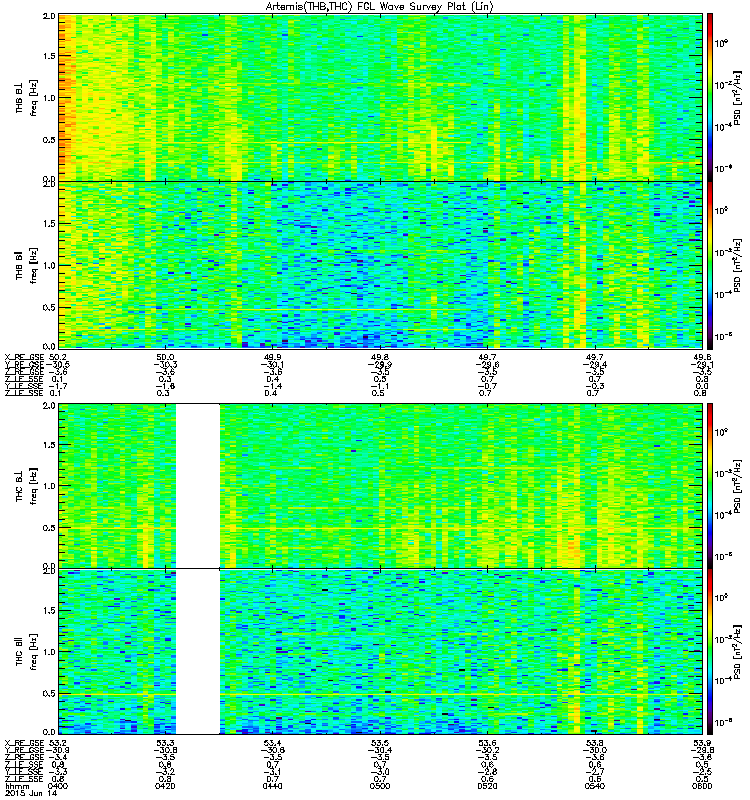Click the X_RE_GSE row label under THB panels

pyautogui.click(x=24, y=357)
